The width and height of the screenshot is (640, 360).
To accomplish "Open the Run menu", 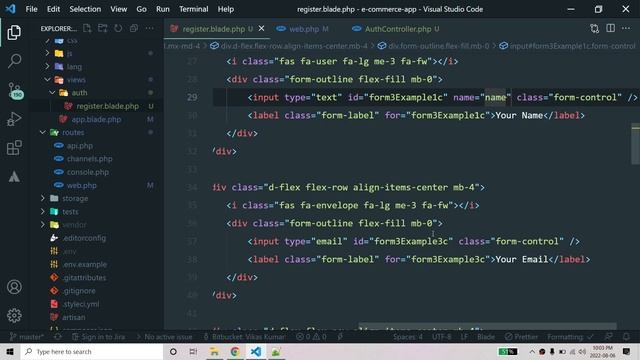I will 162,9.
